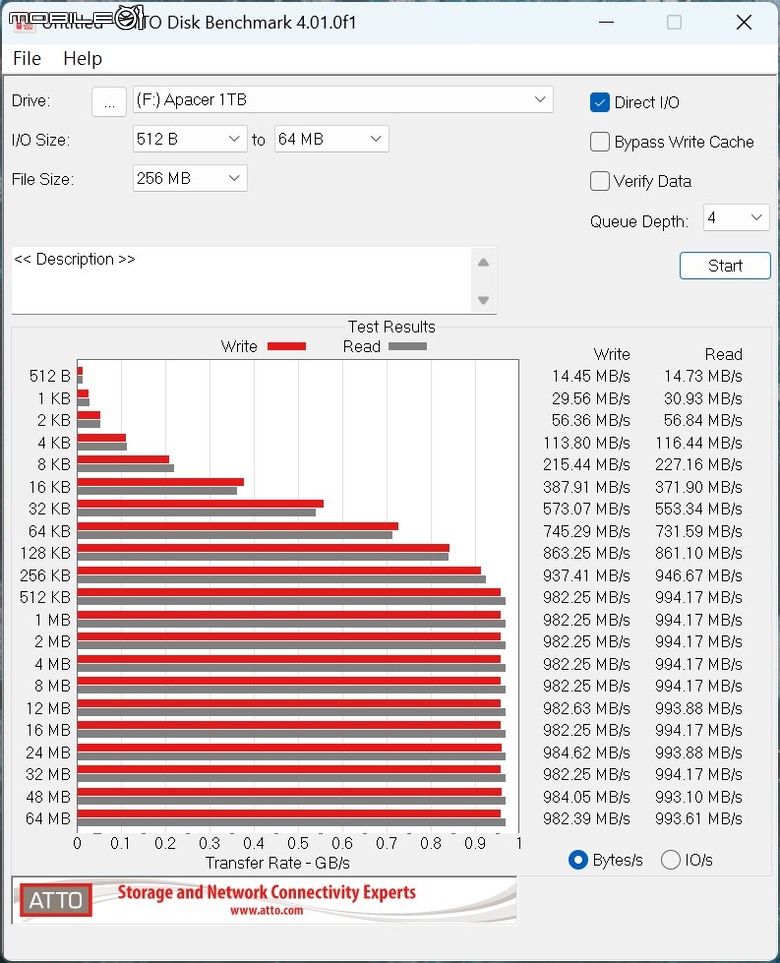Select the IO/s radio button
780x963 pixels.
coord(670,860)
